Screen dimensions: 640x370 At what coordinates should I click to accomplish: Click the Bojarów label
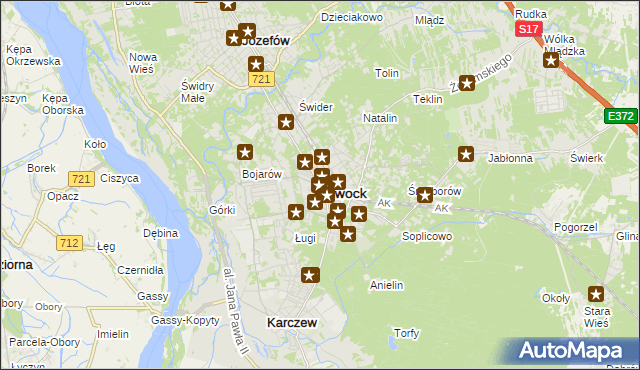tap(262, 175)
